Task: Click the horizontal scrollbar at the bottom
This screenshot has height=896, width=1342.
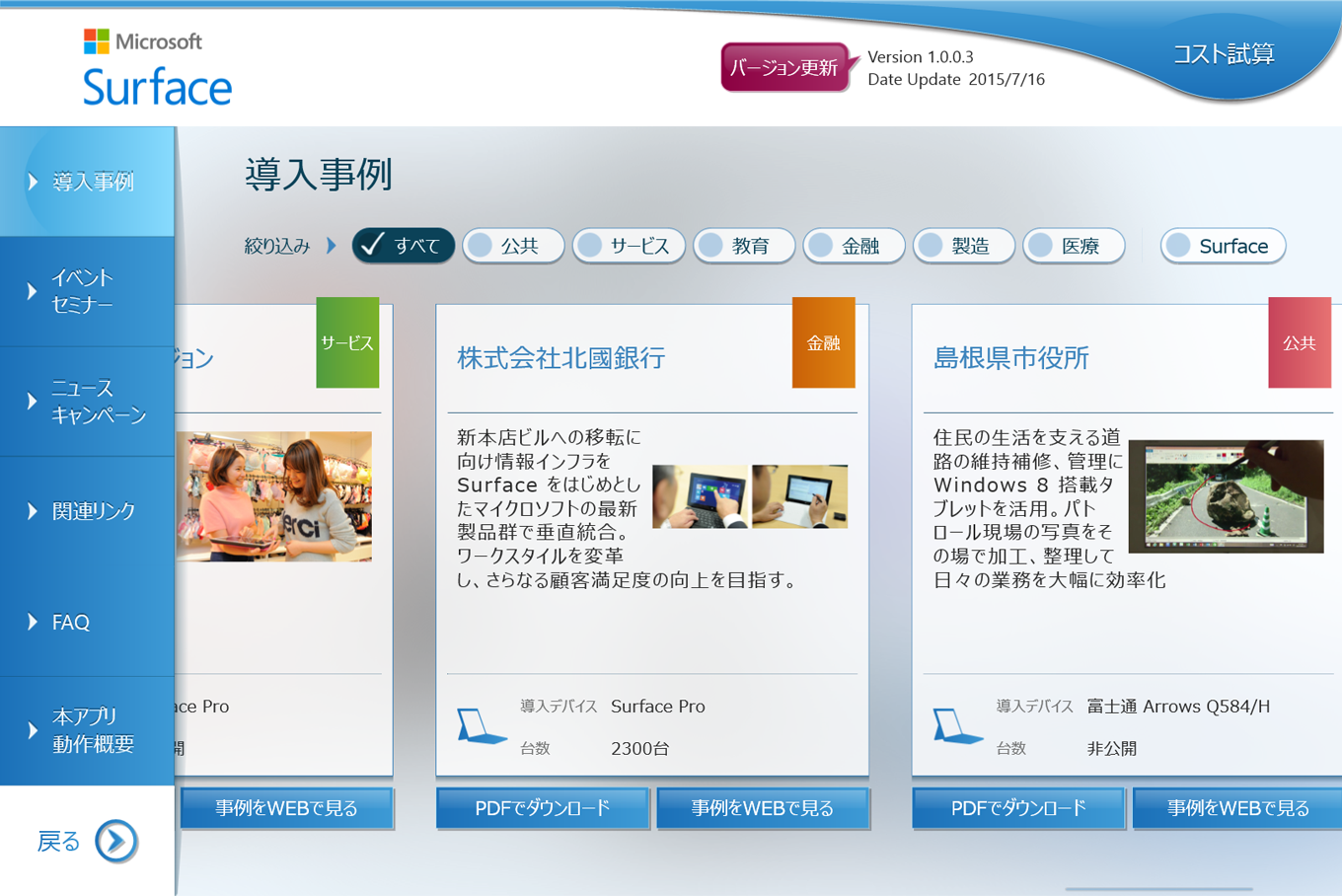Action: pos(1159,889)
